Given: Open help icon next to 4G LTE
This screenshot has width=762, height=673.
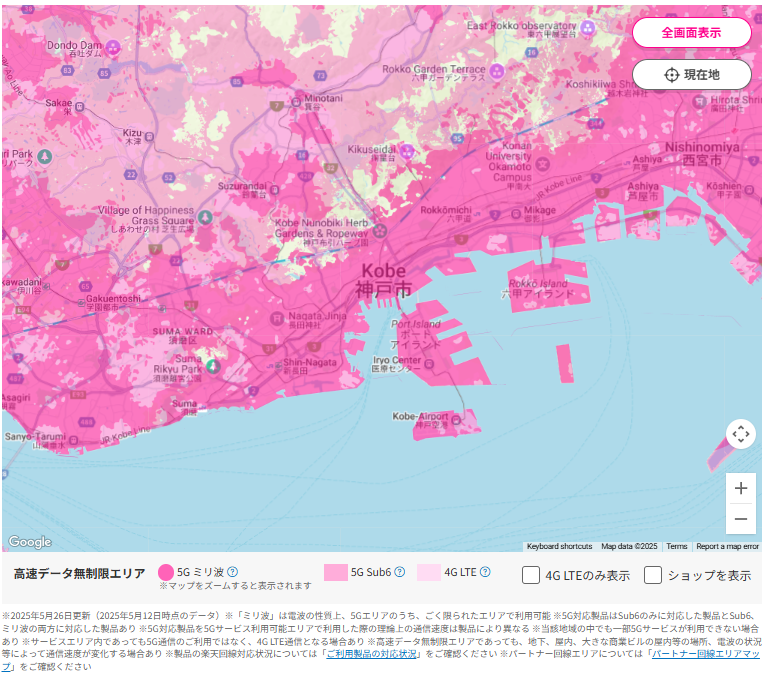Looking at the screenshot, I should point(485,571).
